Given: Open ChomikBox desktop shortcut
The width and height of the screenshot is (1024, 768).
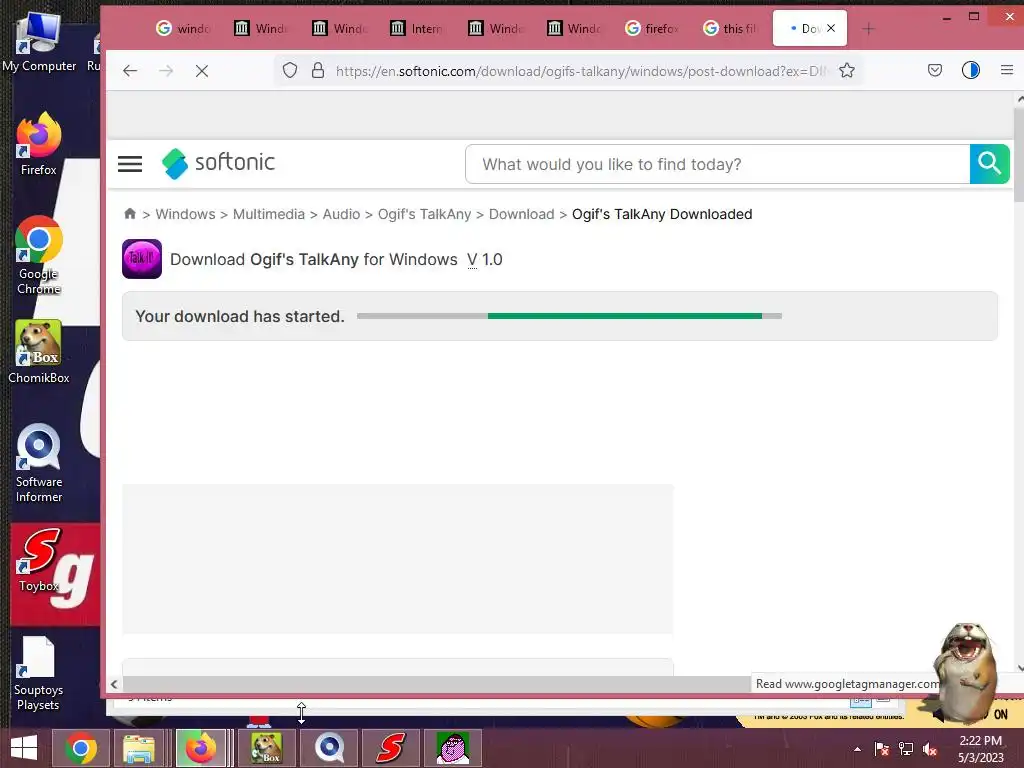Looking at the screenshot, I should click(39, 352).
